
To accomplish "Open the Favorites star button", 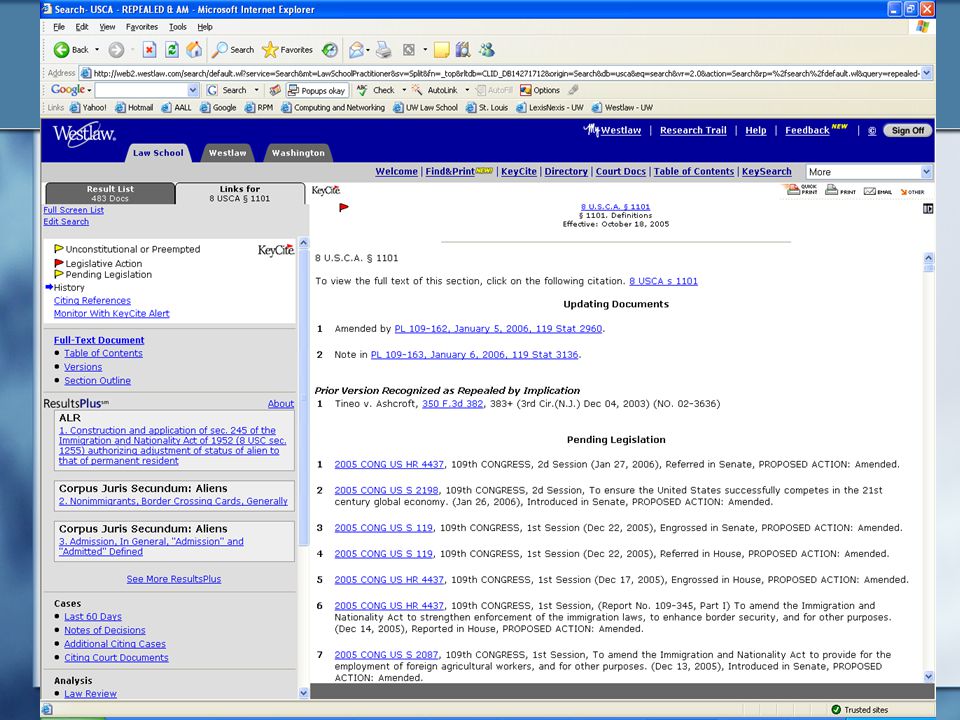I will 287,50.
